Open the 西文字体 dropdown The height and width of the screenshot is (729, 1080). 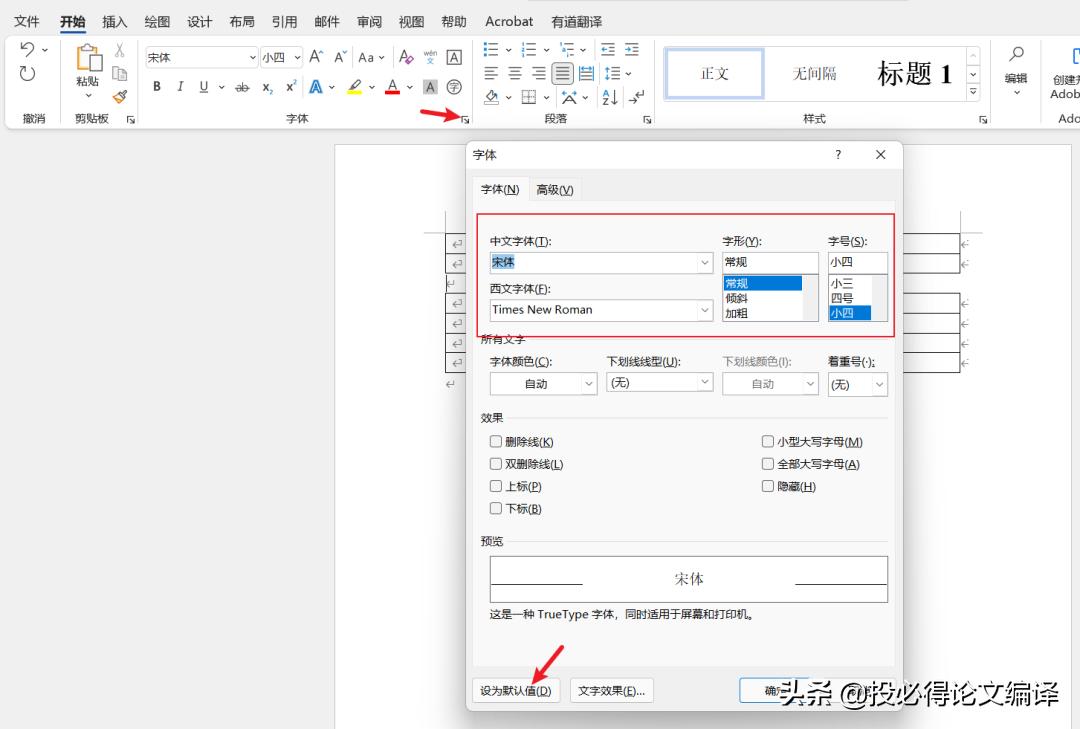click(706, 310)
